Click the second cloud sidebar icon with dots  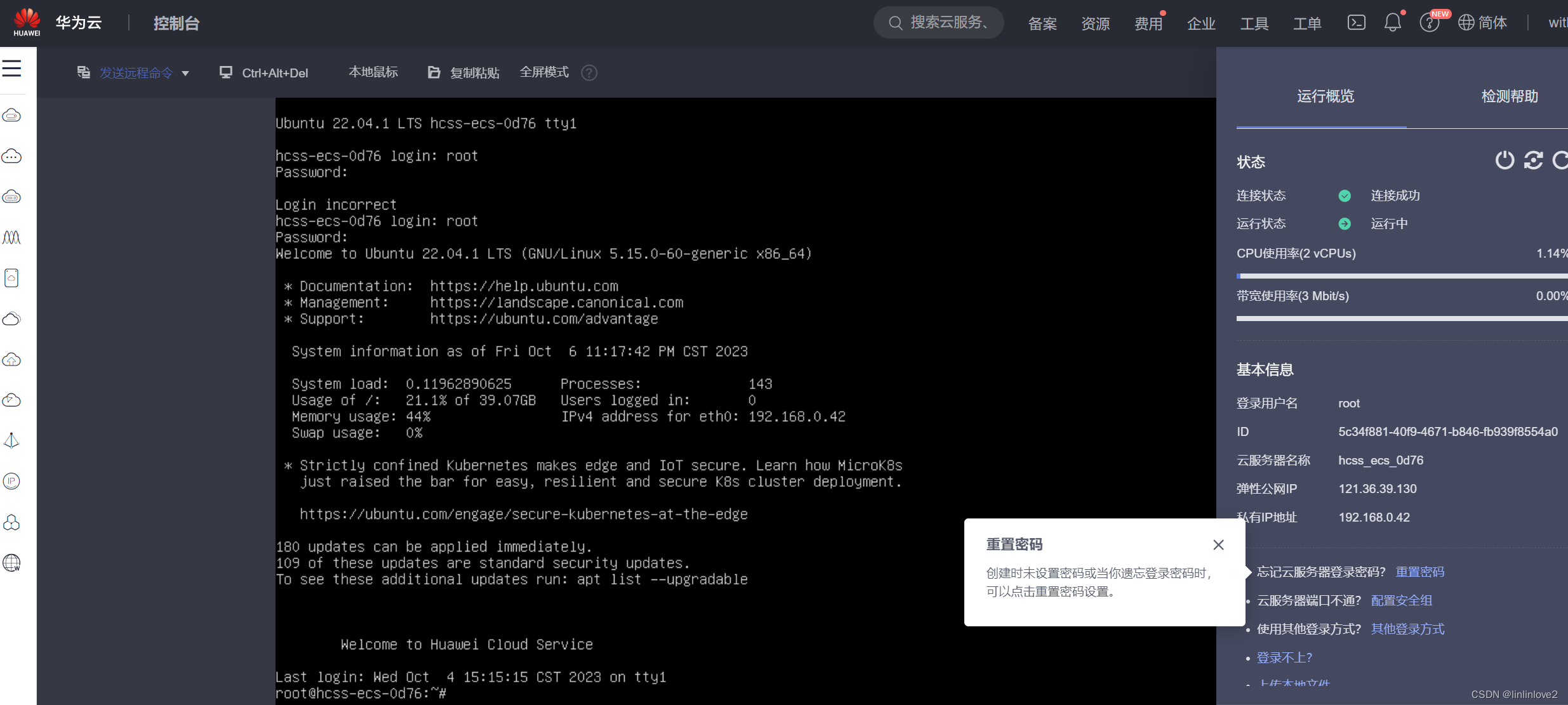pyautogui.click(x=11, y=156)
